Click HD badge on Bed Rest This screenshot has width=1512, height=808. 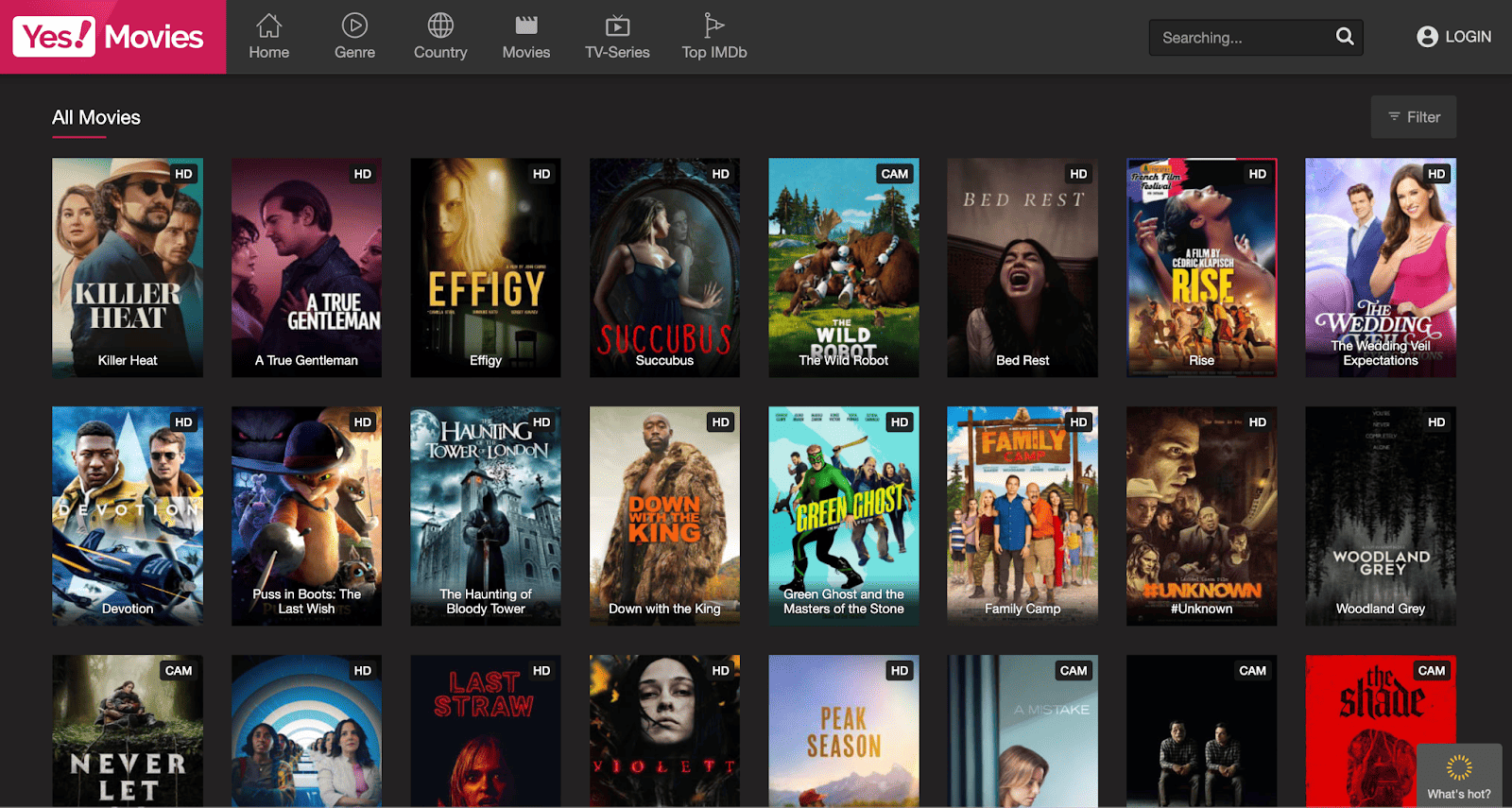click(1078, 174)
